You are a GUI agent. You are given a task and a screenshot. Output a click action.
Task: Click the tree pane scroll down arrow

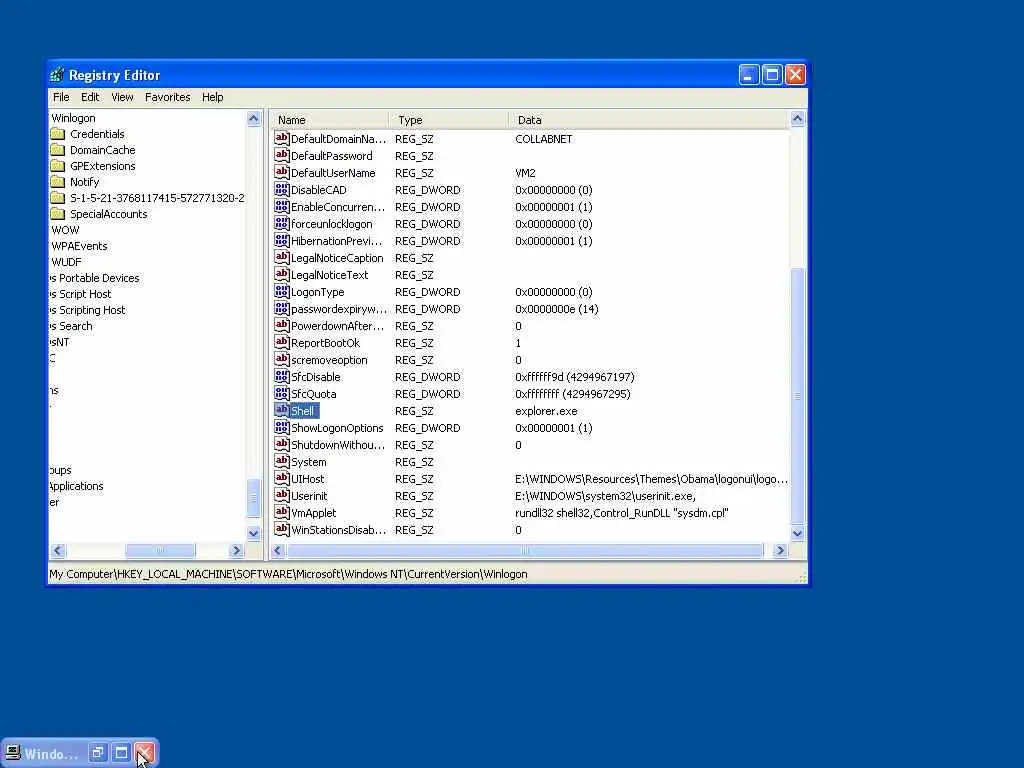(x=253, y=534)
